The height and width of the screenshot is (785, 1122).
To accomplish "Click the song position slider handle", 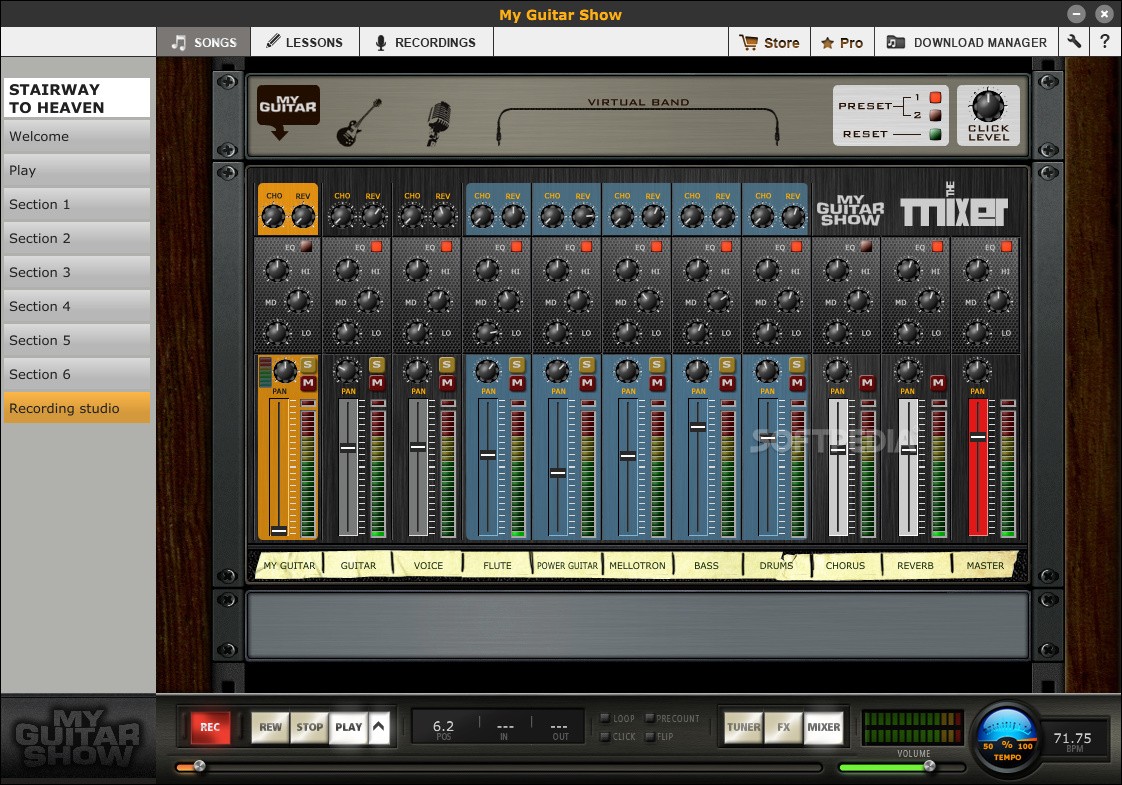I will [x=200, y=766].
